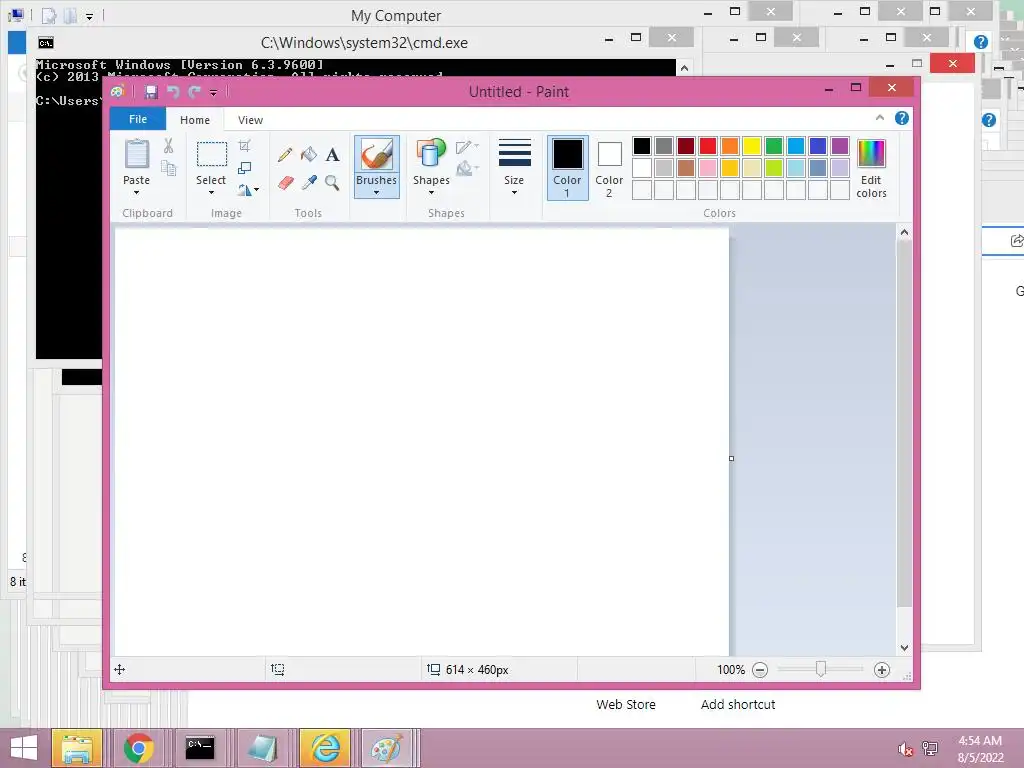The width and height of the screenshot is (1024, 768).
Task: Open Chrome from the taskbar
Action: pyautogui.click(x=138, y=748)
